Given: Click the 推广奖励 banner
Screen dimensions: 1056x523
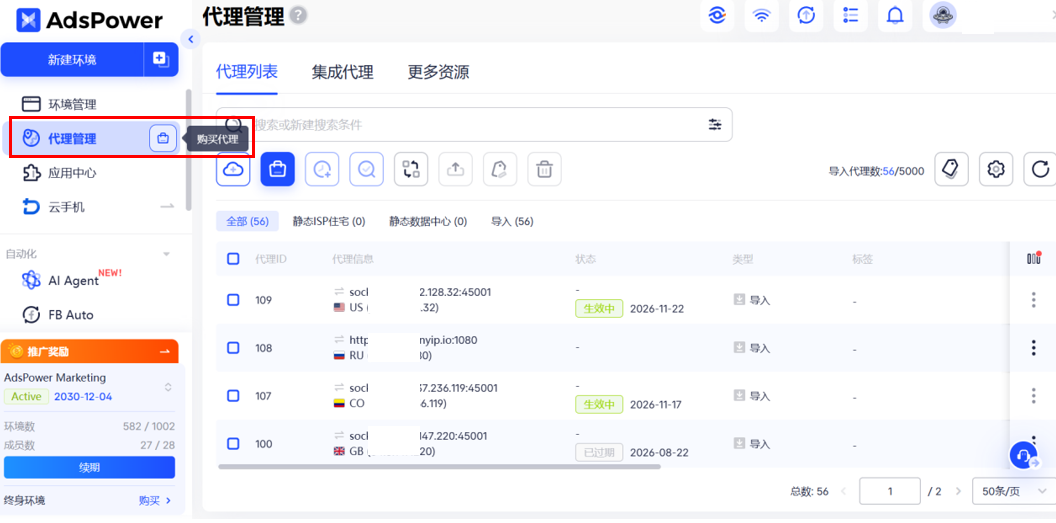Looking at the screenshot, I should tap(90, 351).
